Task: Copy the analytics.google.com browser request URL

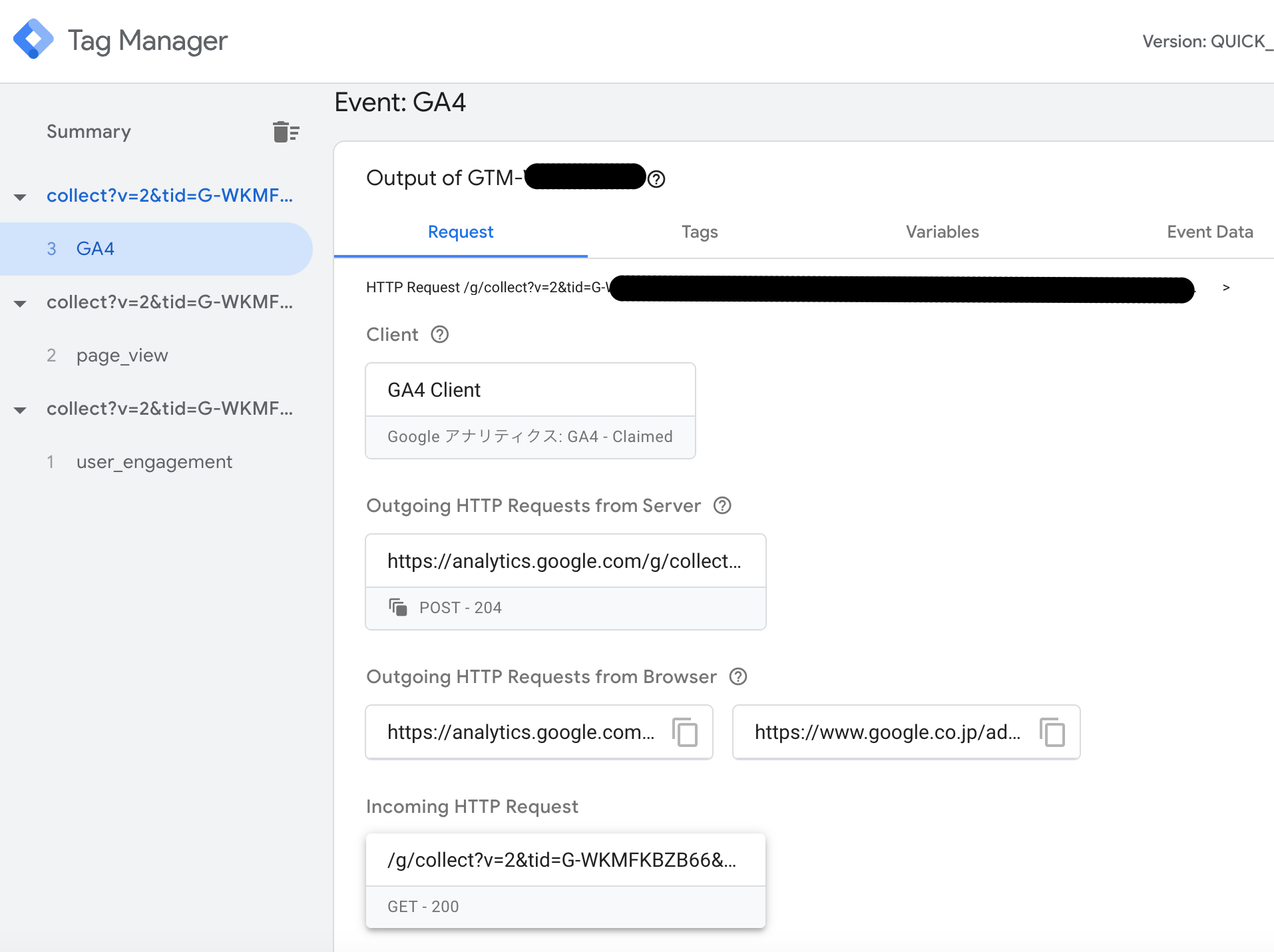Action: (685, 732)
